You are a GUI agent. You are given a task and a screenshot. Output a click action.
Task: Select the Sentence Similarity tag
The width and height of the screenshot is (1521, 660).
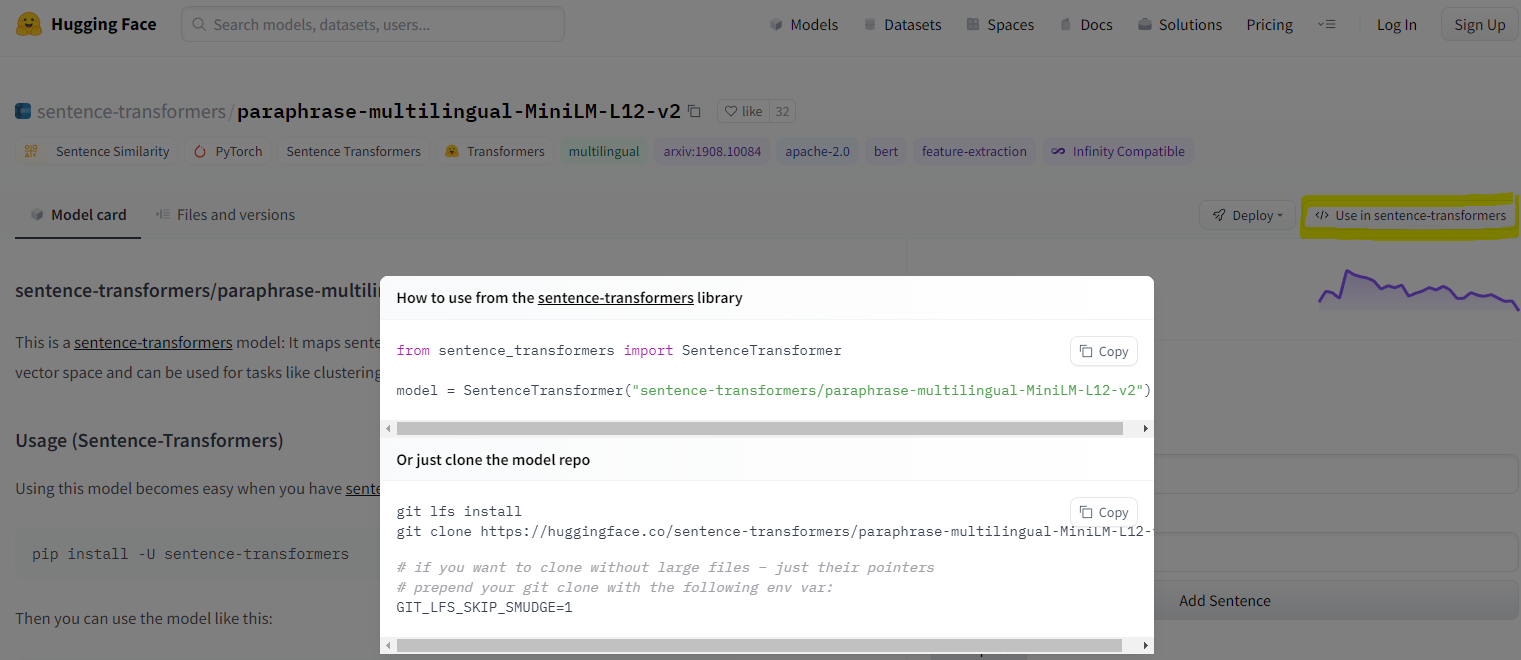[x=97, y=151]
